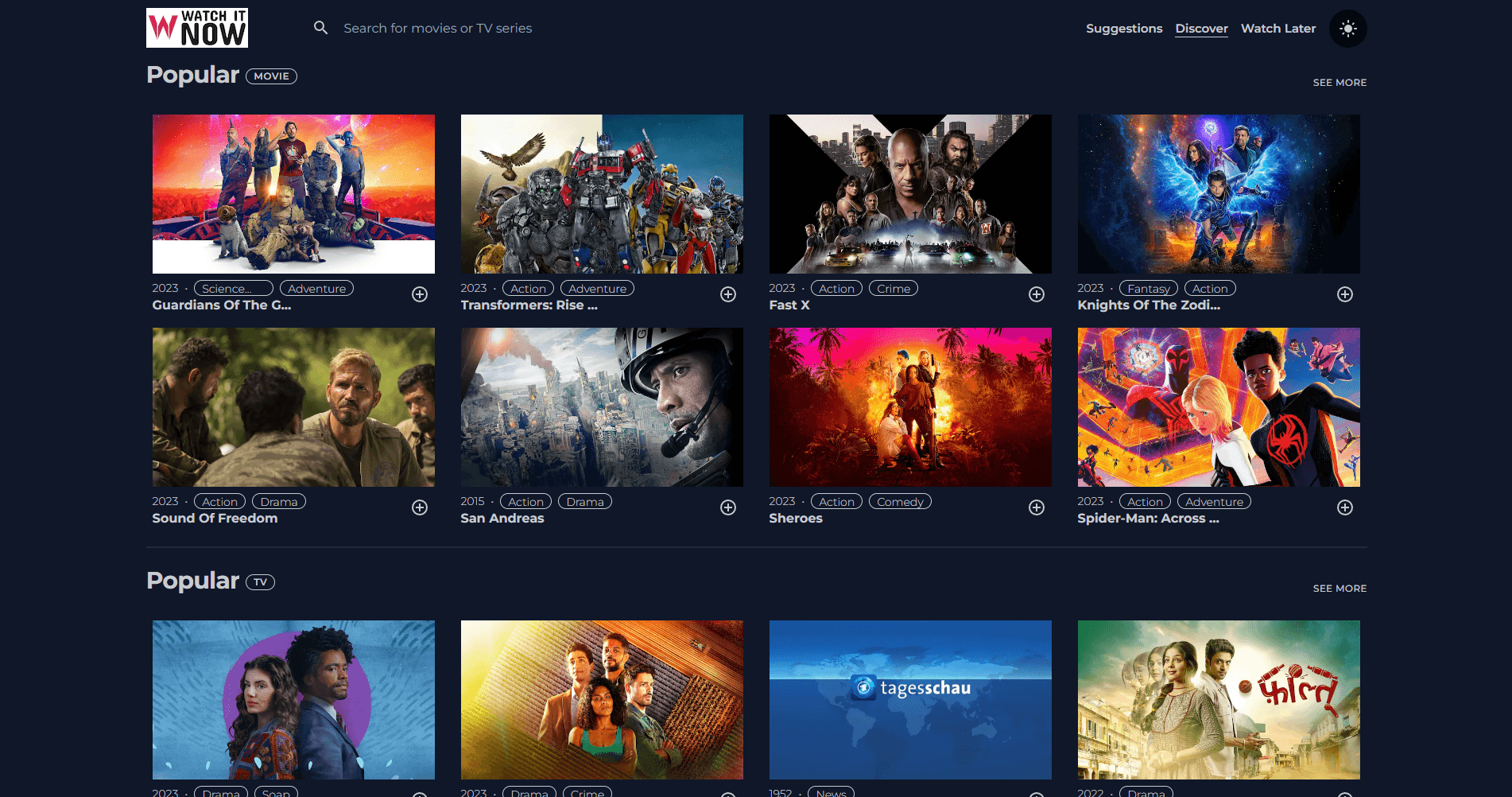Open Transformers: Rise poster thumbnail
Viewport: 1512px width, 797px height.
602,194
